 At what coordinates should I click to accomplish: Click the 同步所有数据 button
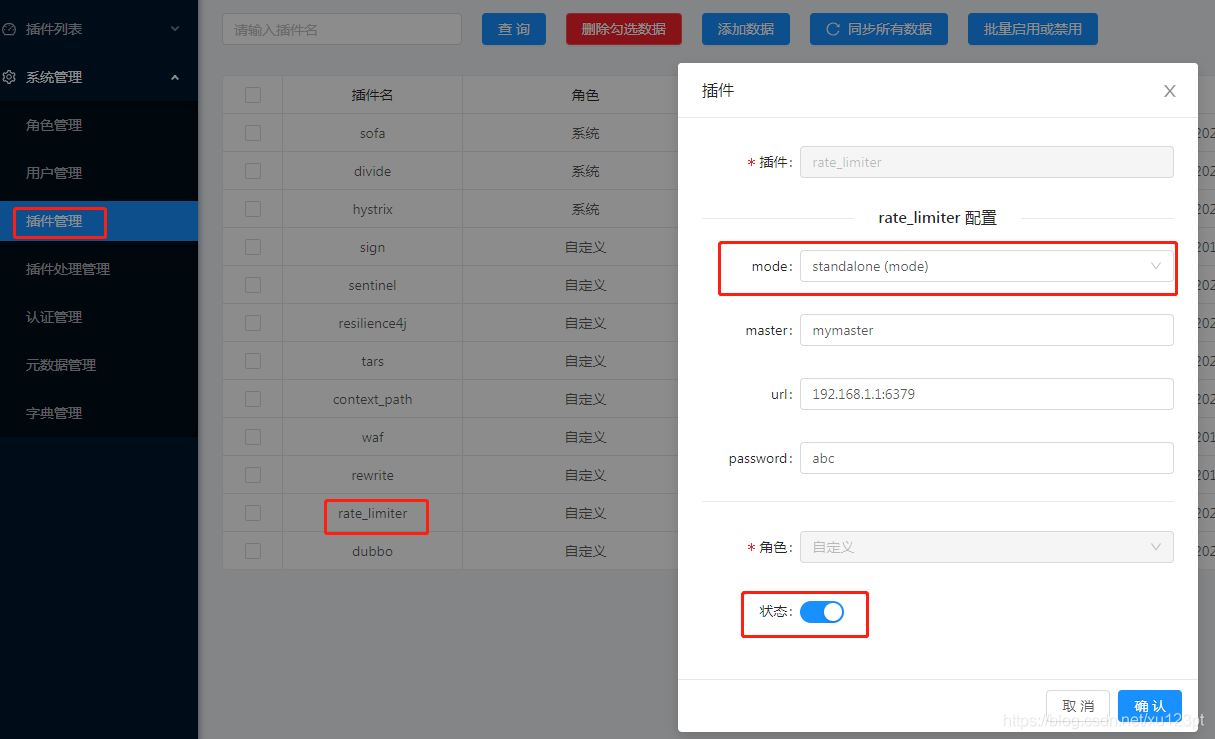(879, 29)
